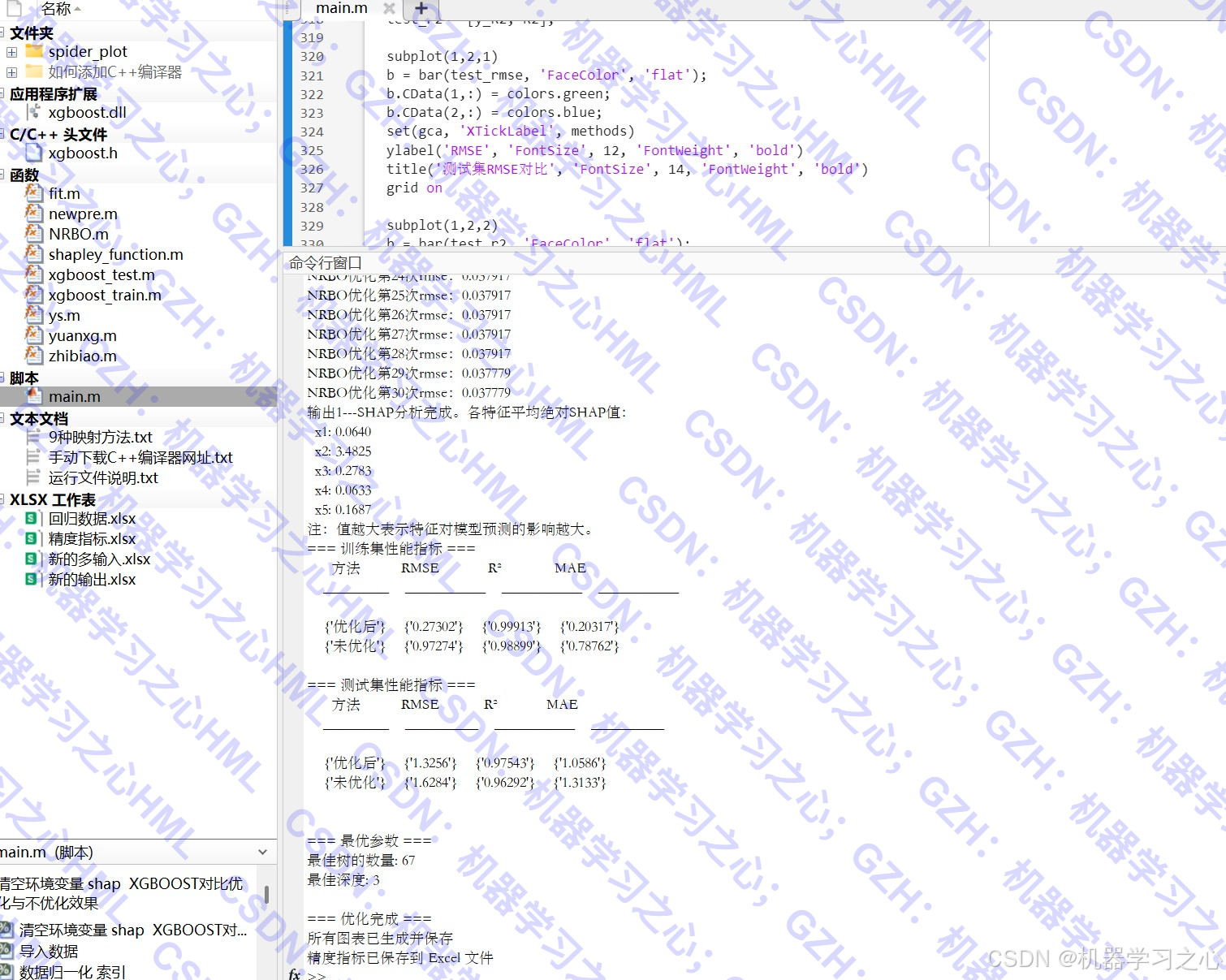Select the xgboost.h file name
Screen dimensions: 1226x980
click(x=83, y=153)
